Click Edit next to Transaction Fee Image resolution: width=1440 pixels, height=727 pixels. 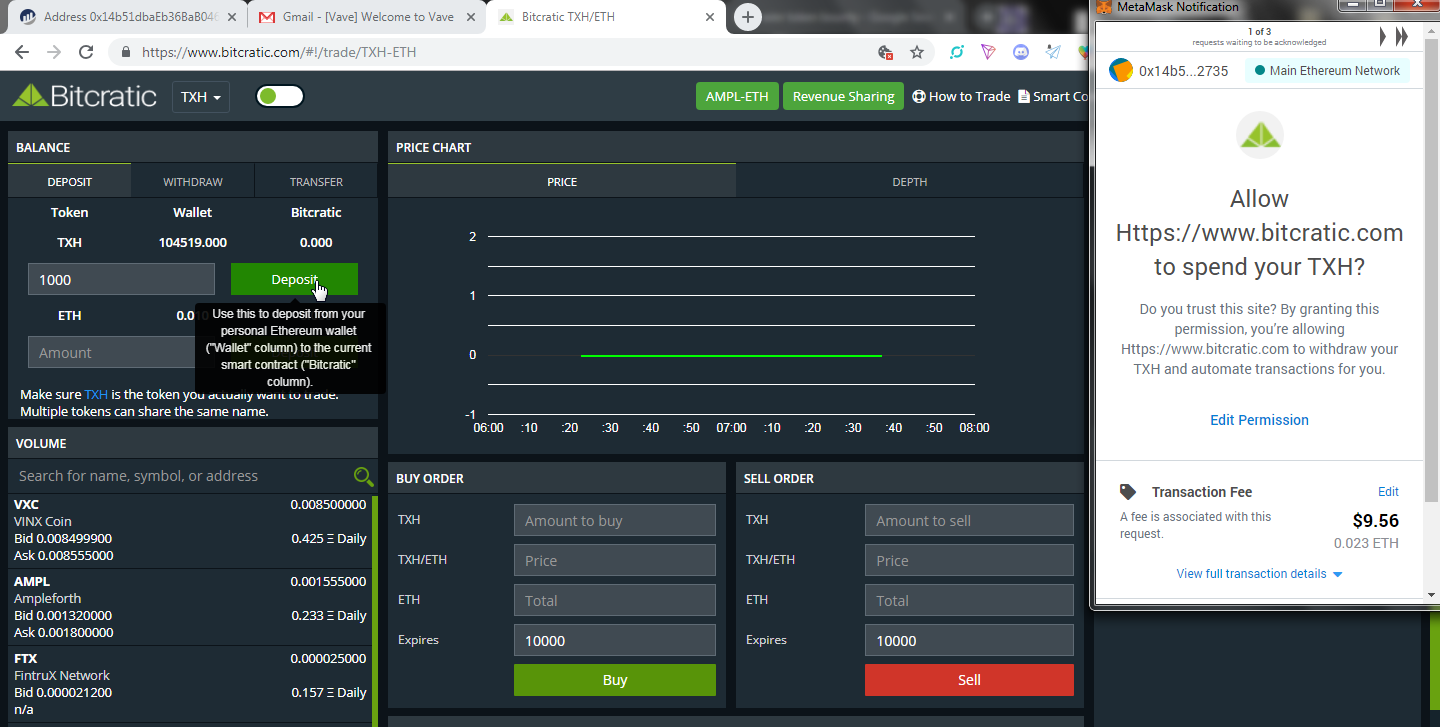(1388, 492)
